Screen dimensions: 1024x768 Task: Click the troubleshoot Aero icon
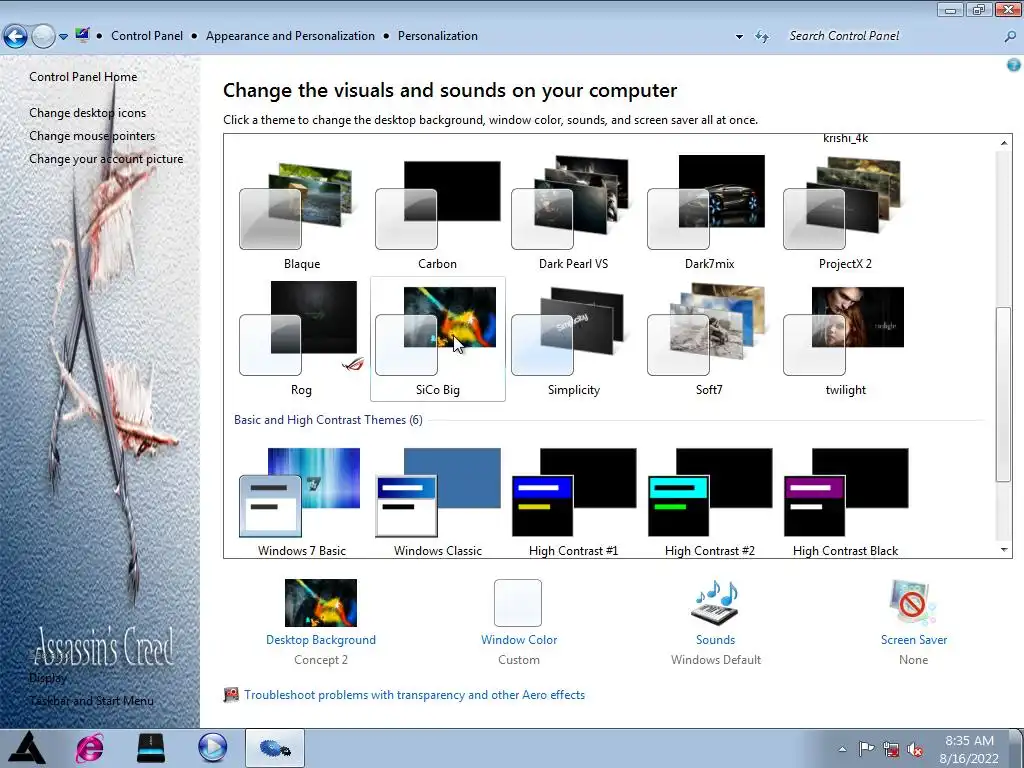[x=231, y=695]
